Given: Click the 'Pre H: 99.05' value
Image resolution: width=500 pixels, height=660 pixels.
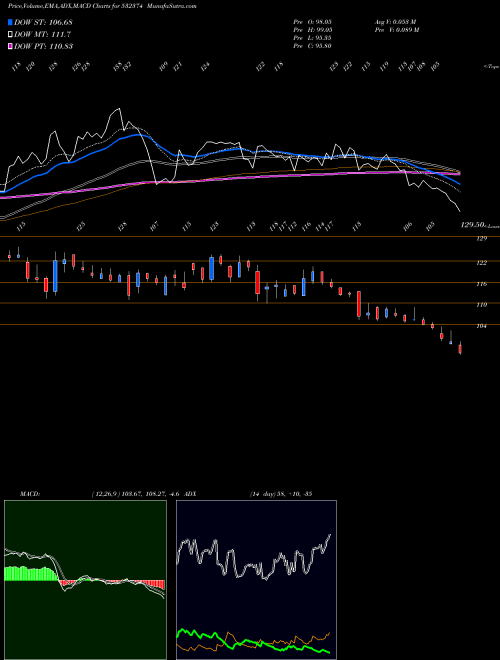Looking at the screenshot, I should 312,30.
